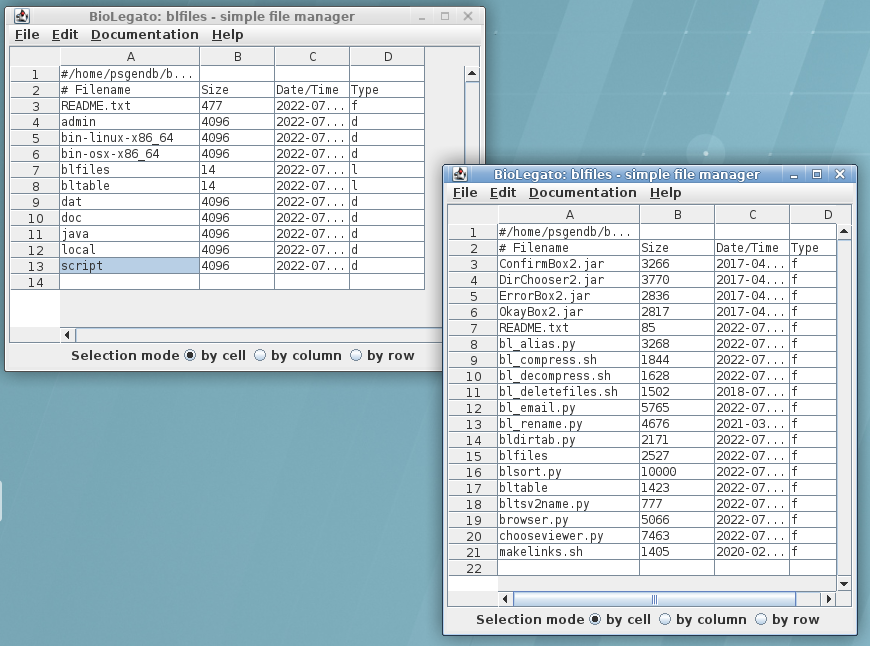
Task: Click the scroll-down arrow in the lower-right window
Action: pos(843,583)
